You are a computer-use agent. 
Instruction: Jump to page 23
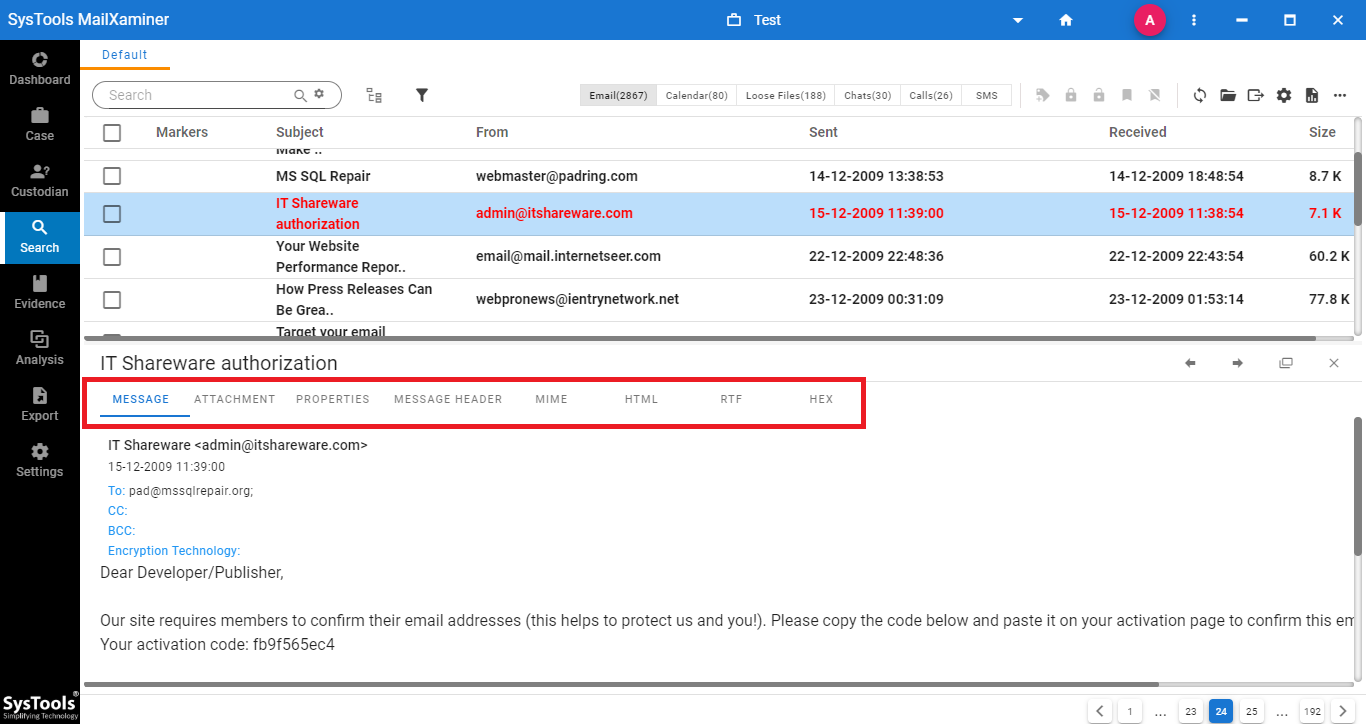point(1190,711)
